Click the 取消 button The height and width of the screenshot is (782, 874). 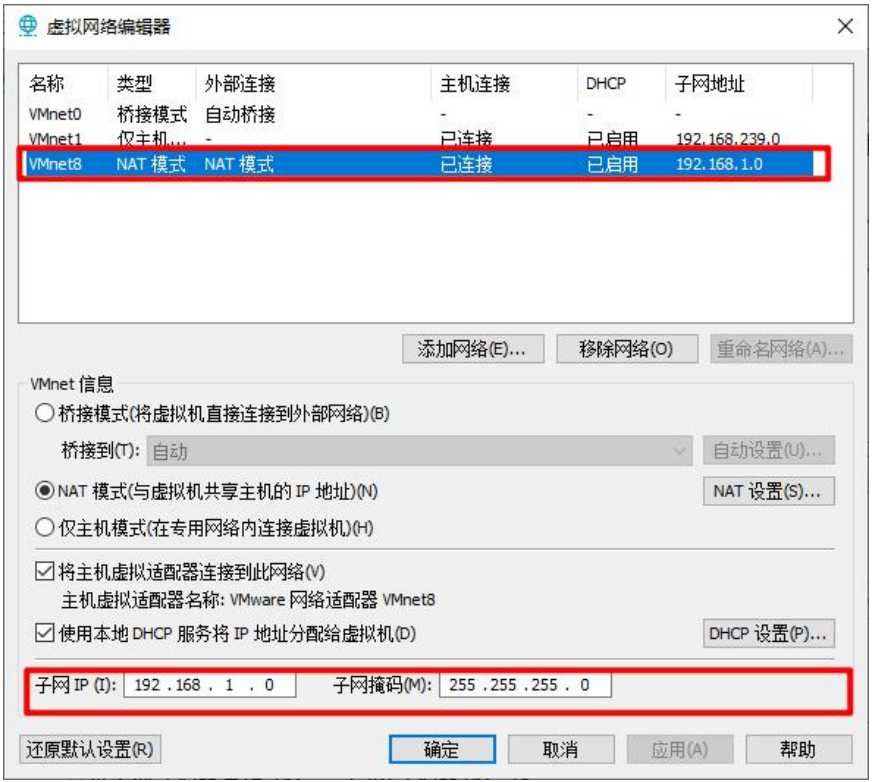click(x=561, y=750)
